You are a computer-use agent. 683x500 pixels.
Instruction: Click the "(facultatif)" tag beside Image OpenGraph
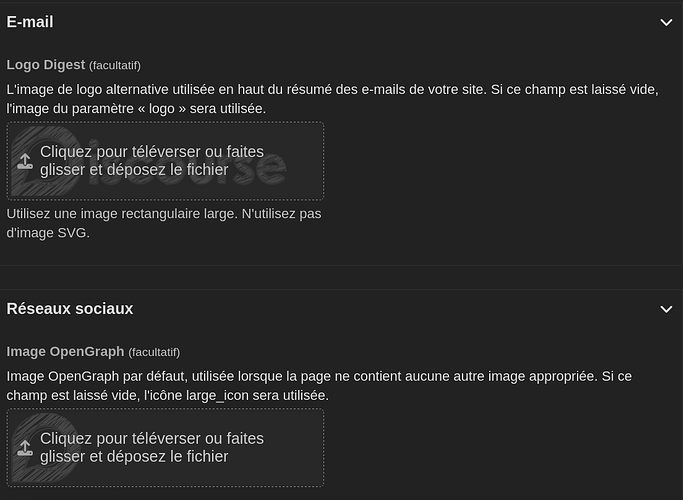pos(154,352)
